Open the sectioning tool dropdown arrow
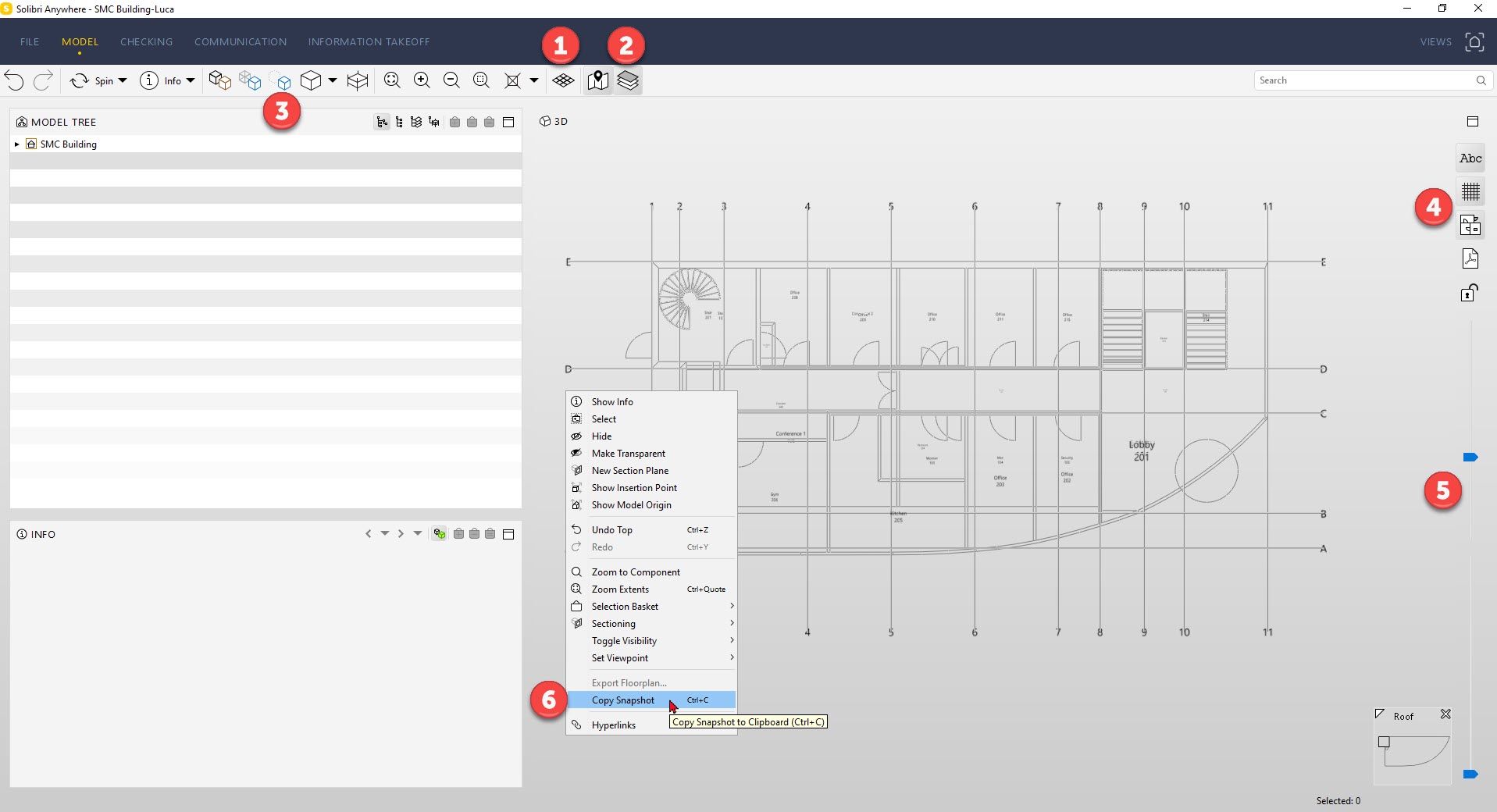Screen dimensions: 1497x812 pos(534,80)
